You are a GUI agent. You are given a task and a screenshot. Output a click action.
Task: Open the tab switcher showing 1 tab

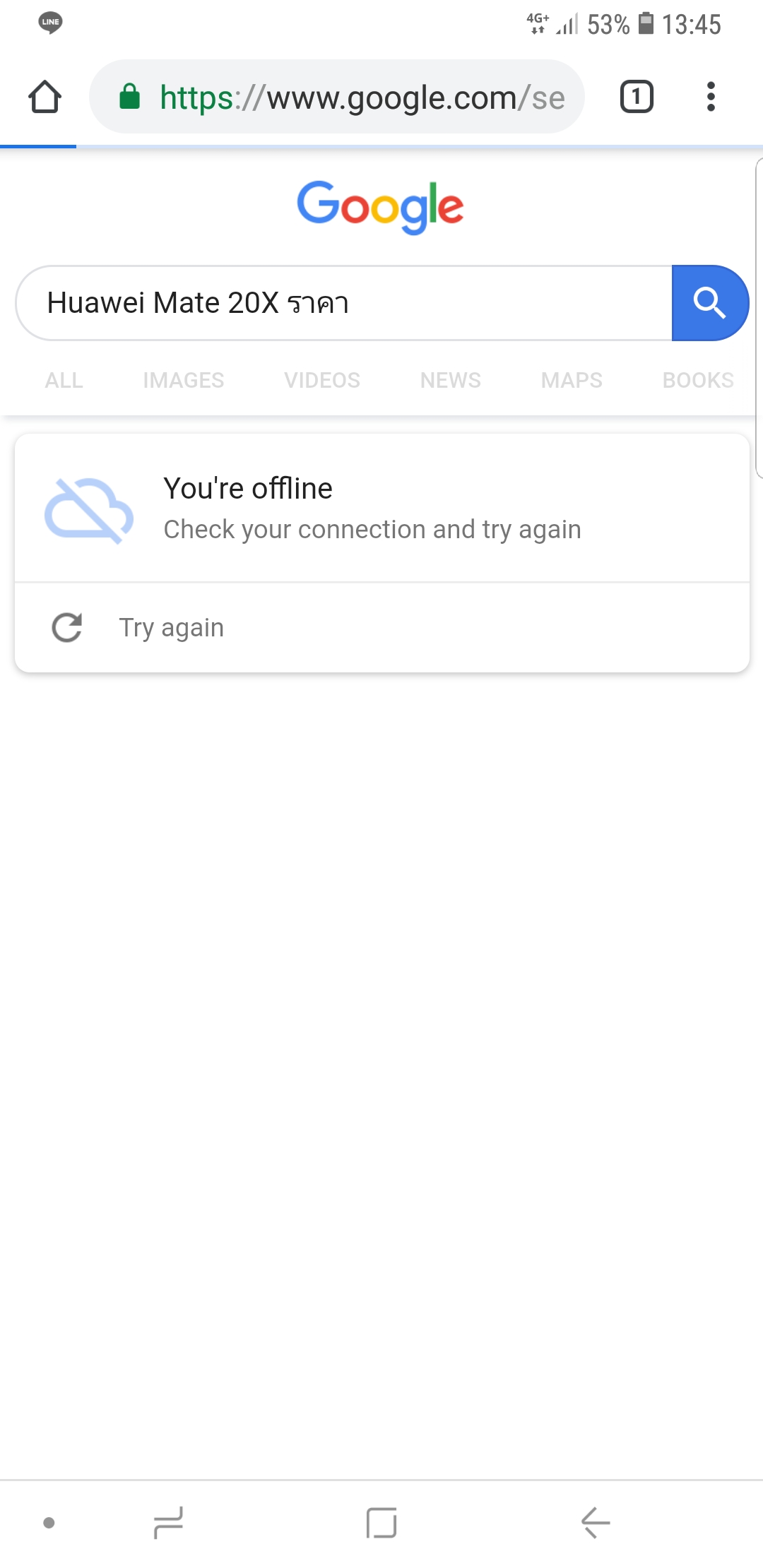pyautogui.click(x=637, y=97)
